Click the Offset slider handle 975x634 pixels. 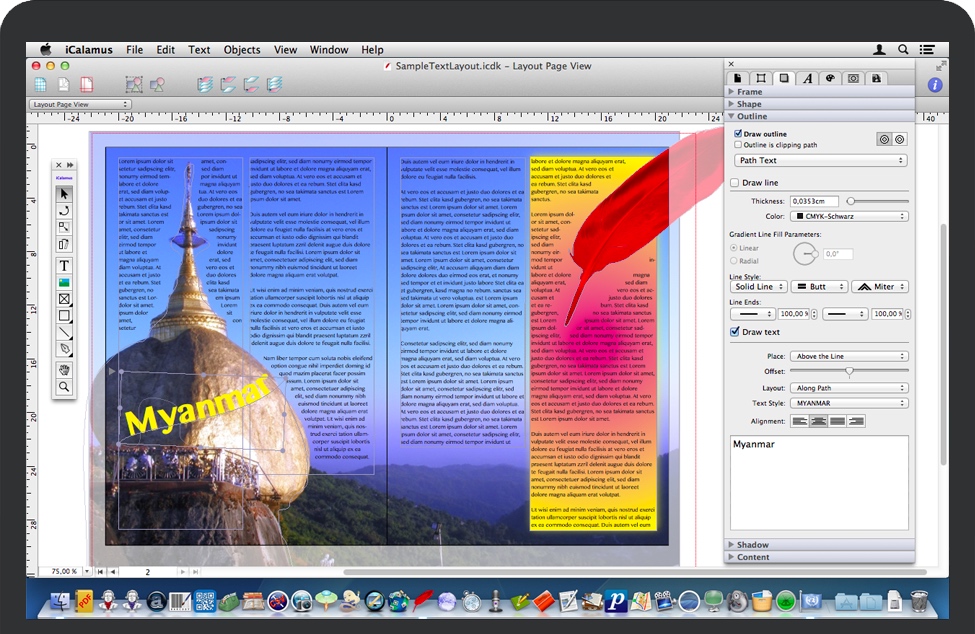pos(849,371)
